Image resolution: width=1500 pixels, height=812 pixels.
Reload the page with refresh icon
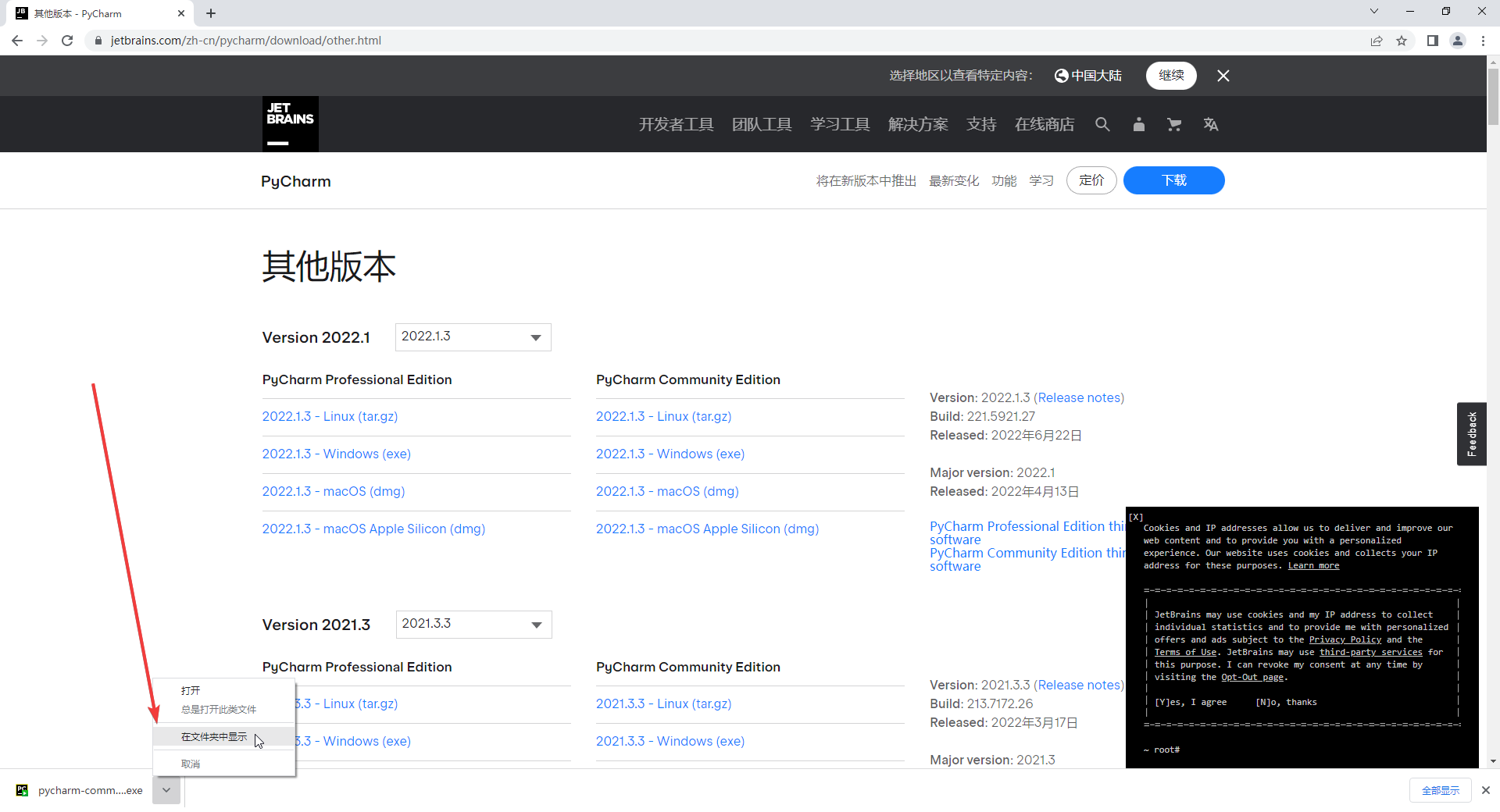67,41
